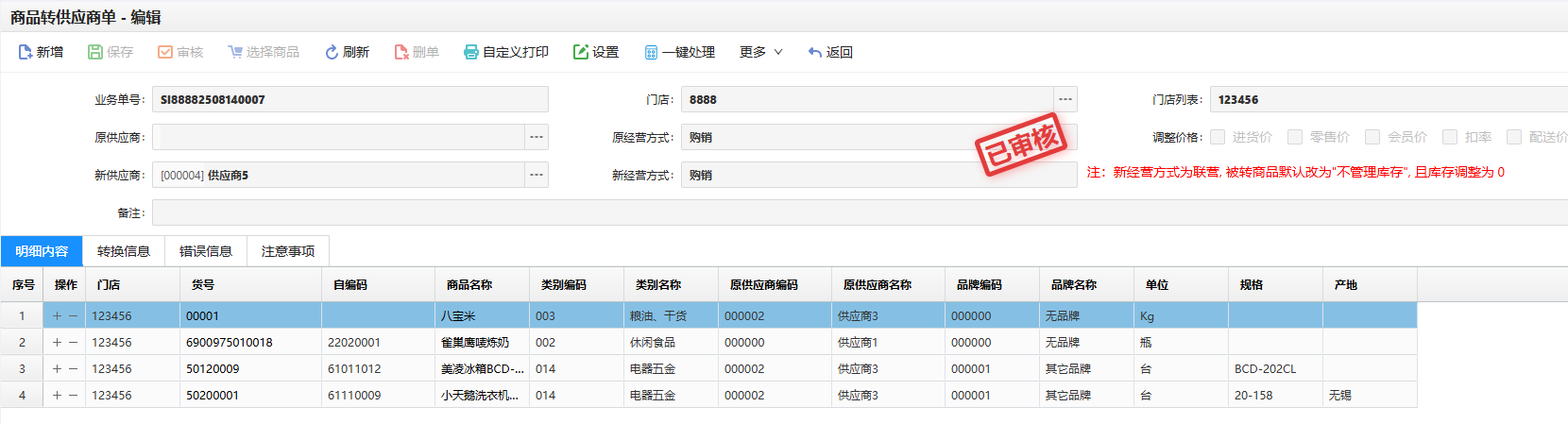This screenshot has height=424, width=1568.
Task: Click the 原供应商名称 column header
Action: 888,284
